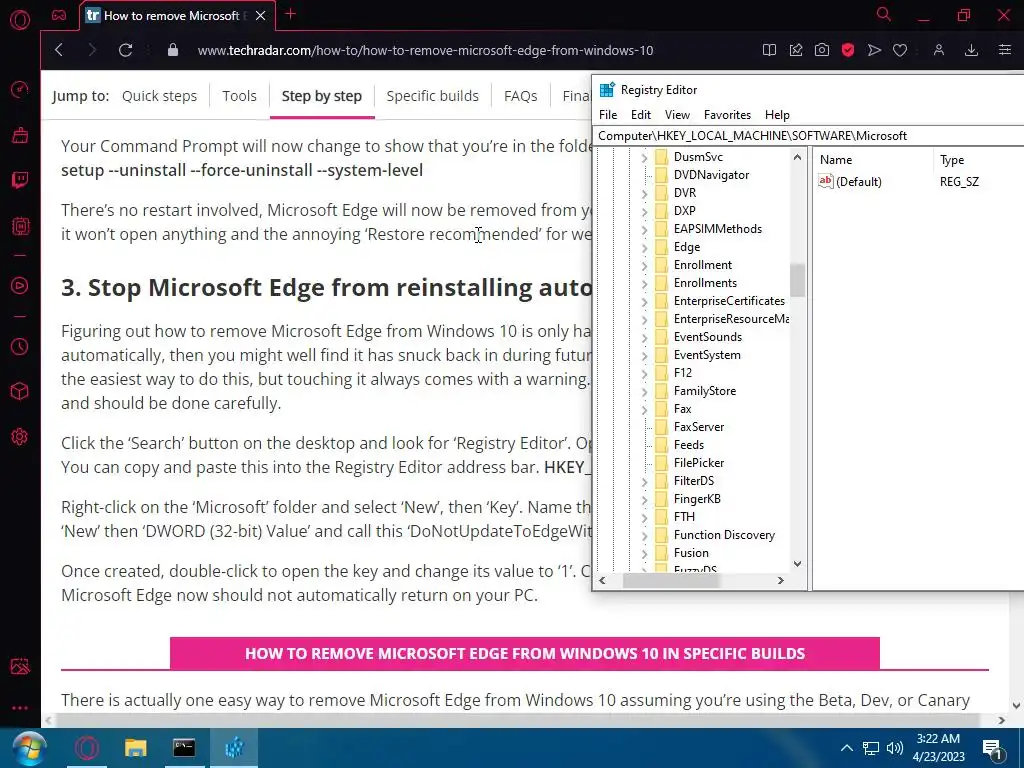Image resolution: width=1024 pixels, height=768 pixels.
Task: Add page to bookmarks heart icon
Action: (900, 50)
